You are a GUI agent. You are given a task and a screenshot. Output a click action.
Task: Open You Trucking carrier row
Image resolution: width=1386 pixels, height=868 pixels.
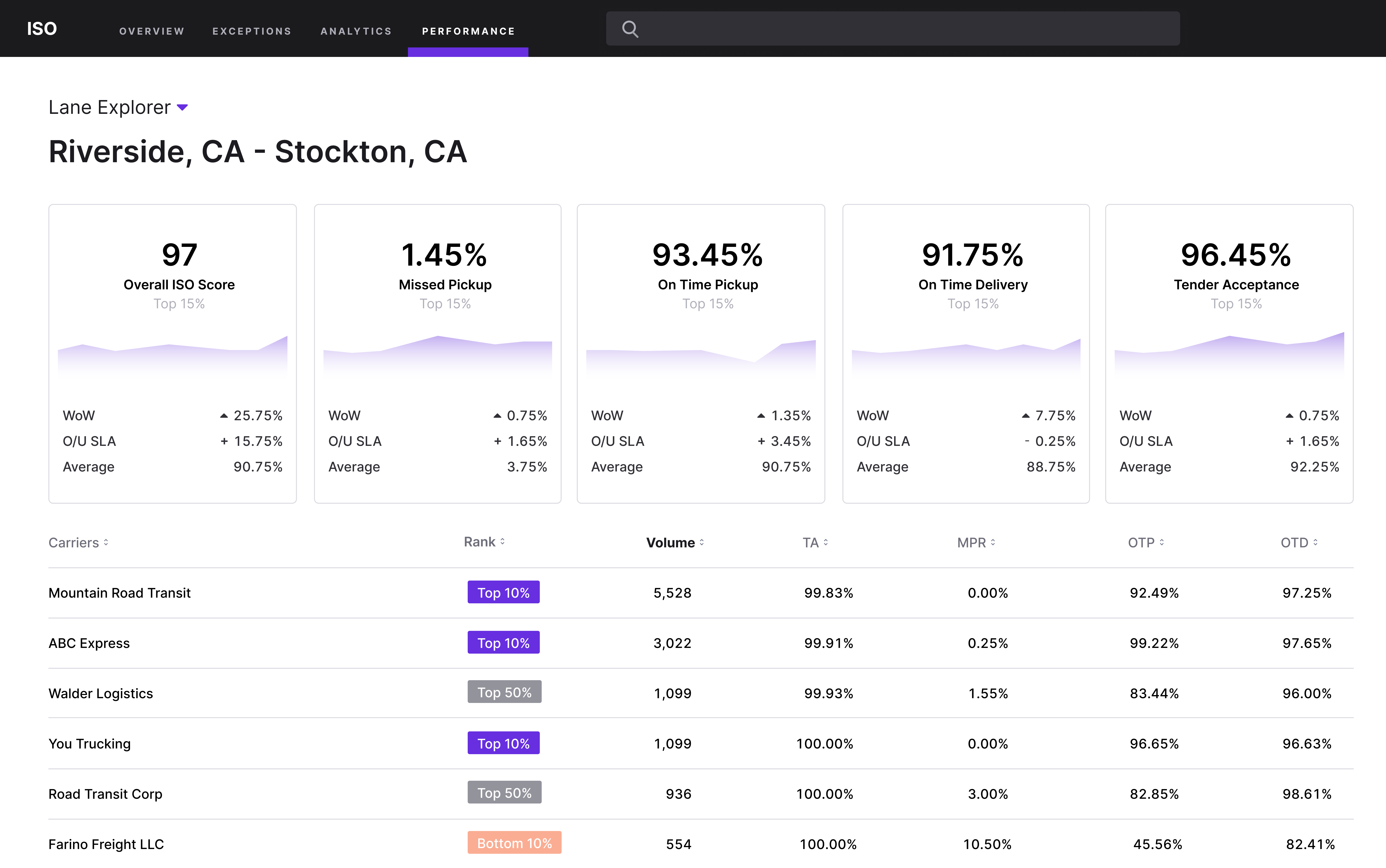[x=701, y=743]
